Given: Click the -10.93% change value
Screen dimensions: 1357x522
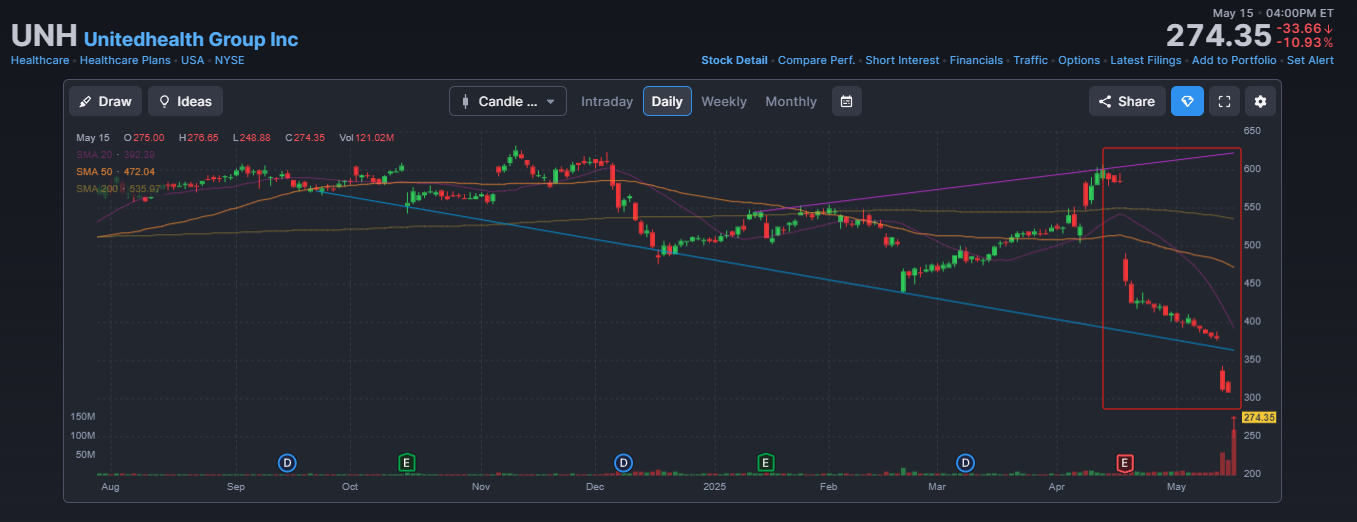Looking at the screenshot, I should [1305, 43].
